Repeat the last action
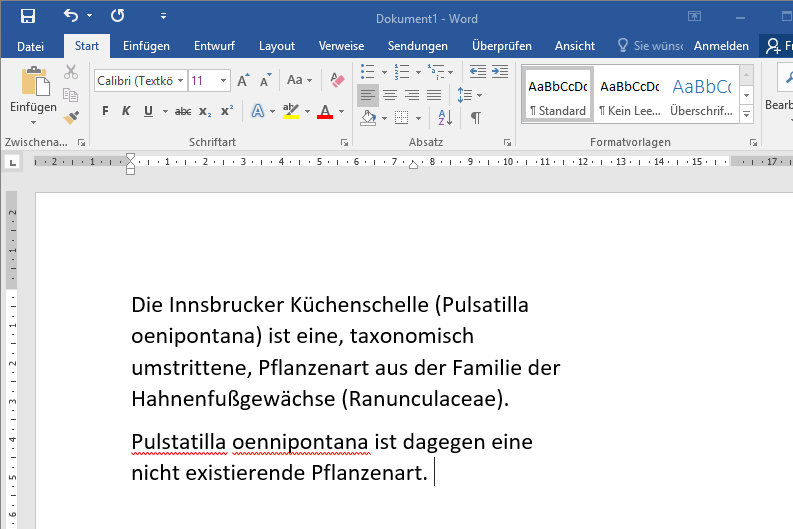This screenshot has width=793, height=529. (117, 16)
